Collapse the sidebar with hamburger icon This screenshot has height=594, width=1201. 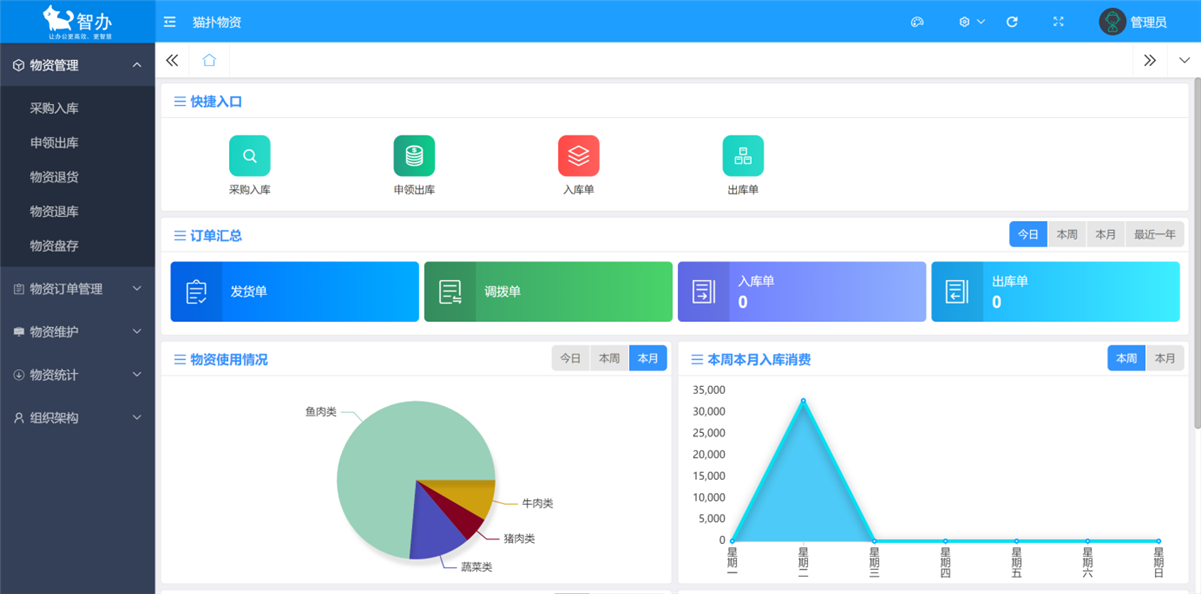click(x=170, y=22)
